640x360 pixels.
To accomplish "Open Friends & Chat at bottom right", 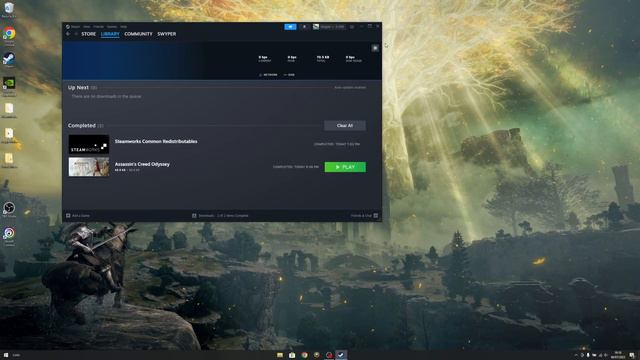I will pos(364,216).
